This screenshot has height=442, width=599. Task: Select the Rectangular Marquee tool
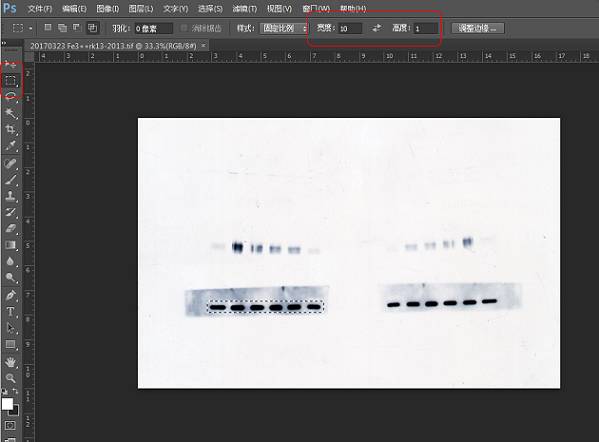click(x=10, y=80)
